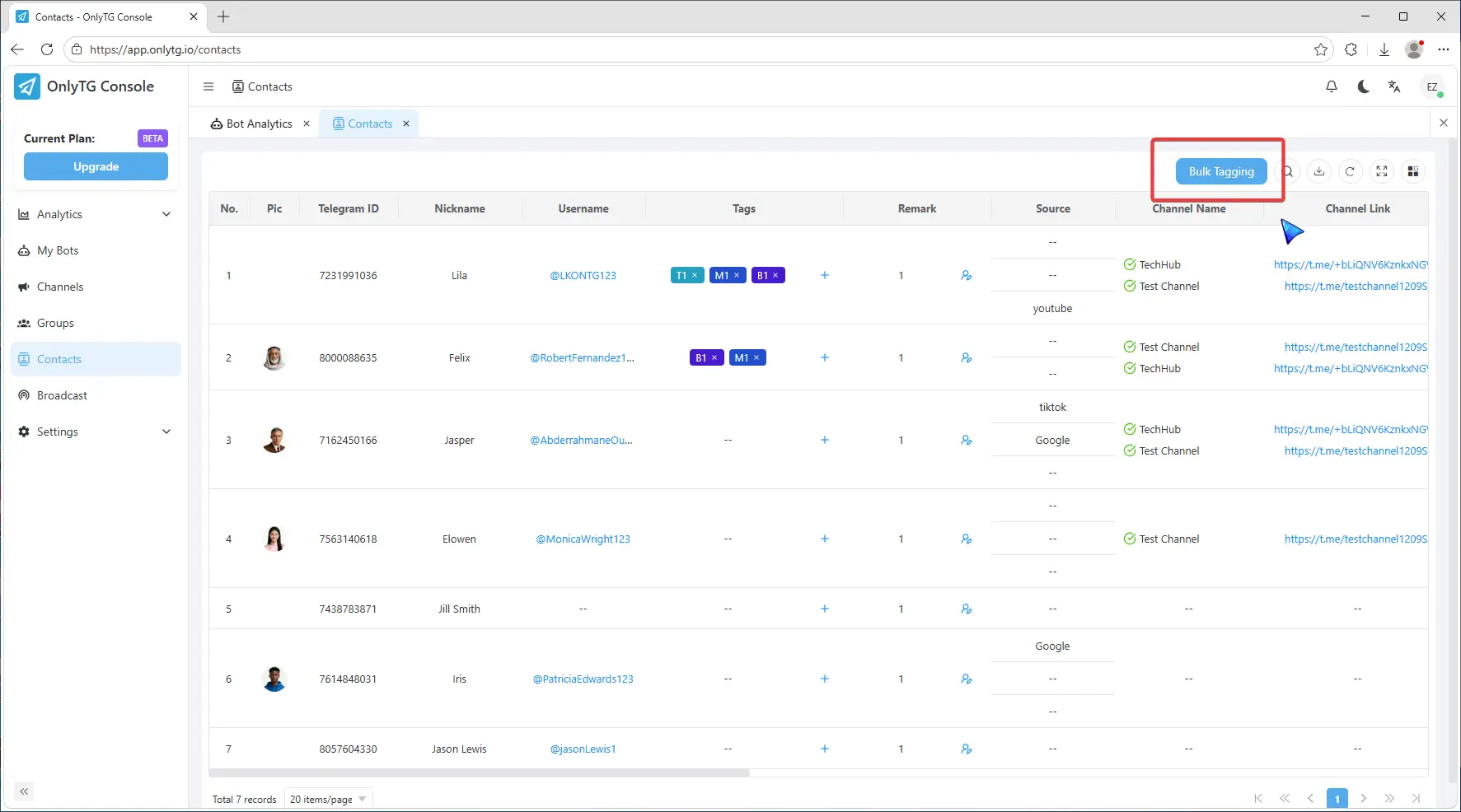Remove T1 tag from Lila
The width and height of the screenshot is (1461, 812).
tap(695, 275)
